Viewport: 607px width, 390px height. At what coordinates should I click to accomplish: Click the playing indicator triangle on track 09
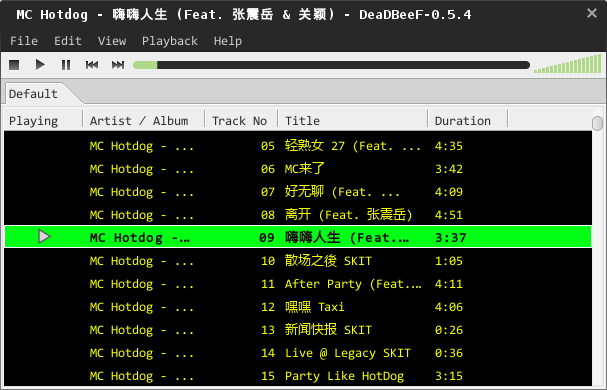(45, 237)
